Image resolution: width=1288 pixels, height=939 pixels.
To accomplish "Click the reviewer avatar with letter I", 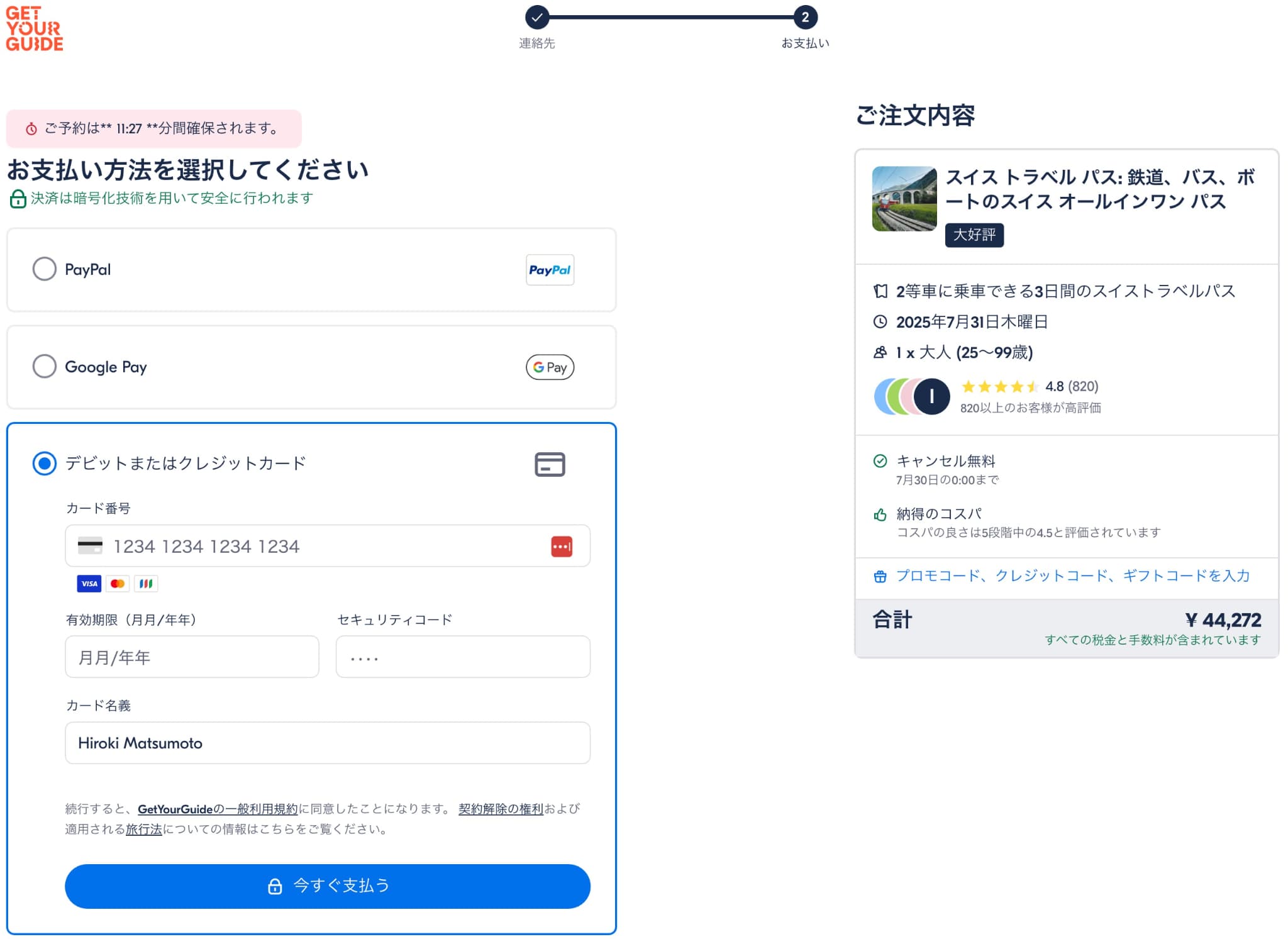I will 931,396.
